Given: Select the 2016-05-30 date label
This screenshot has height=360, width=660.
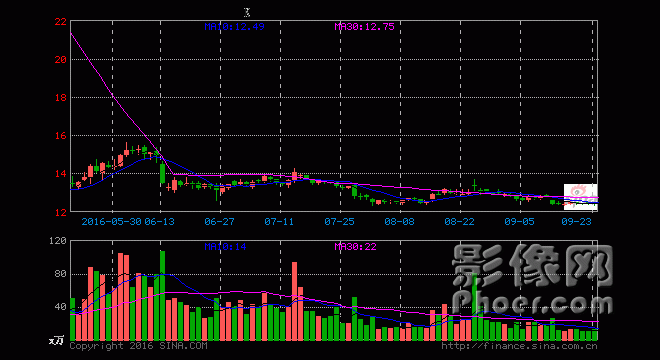Looking at the screenshot, I should 112,221.
